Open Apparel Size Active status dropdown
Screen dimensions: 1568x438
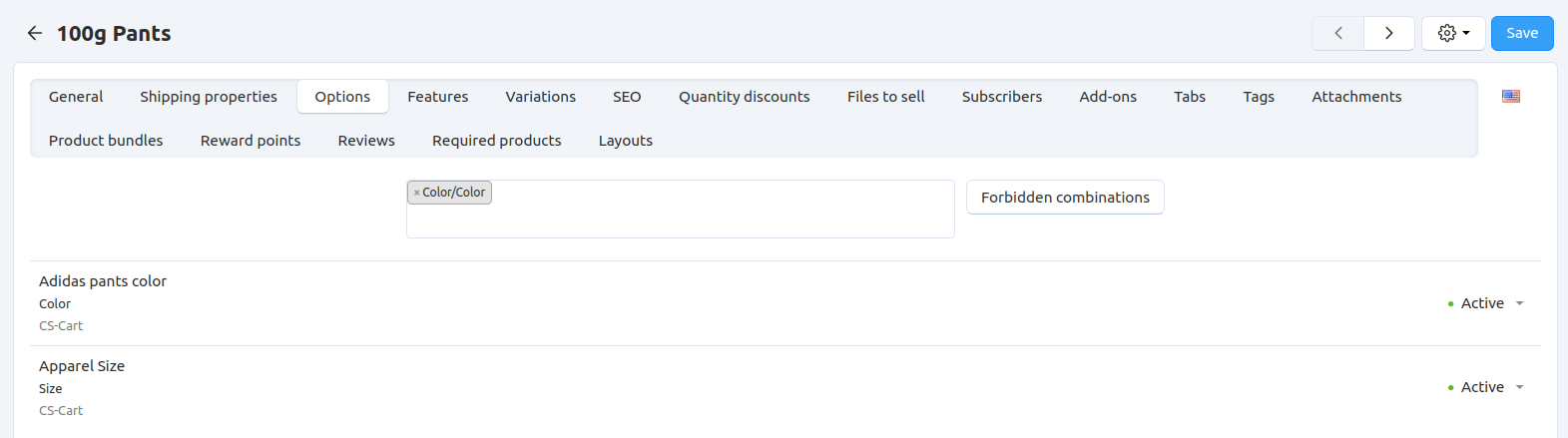click(1485, 387)
